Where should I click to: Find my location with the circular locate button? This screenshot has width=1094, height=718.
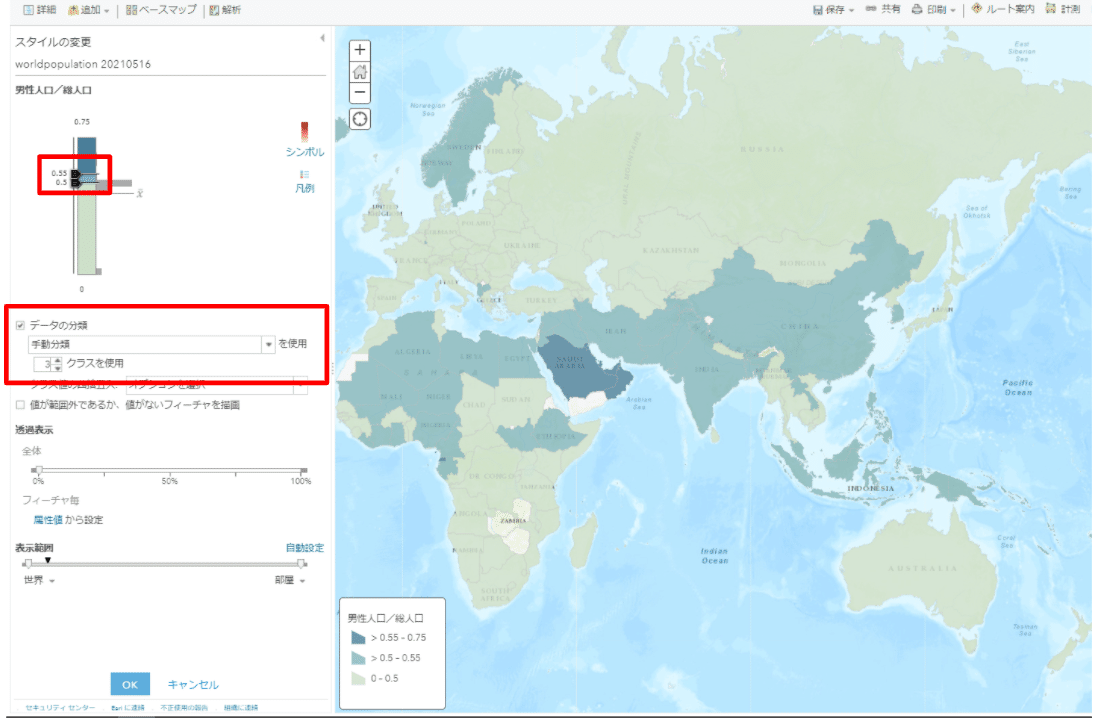point(359,119)
